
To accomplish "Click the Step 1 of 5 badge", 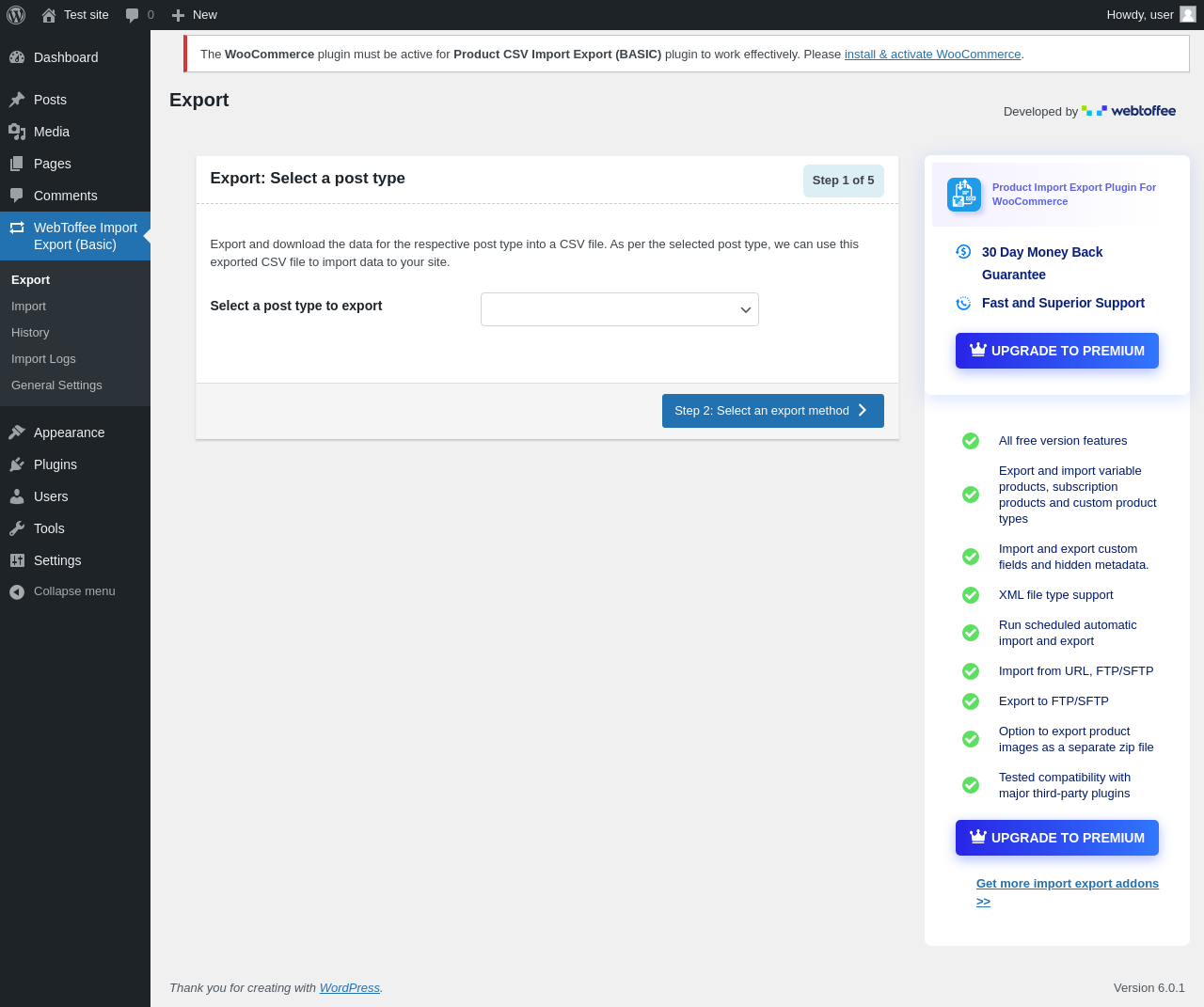I will coord(844,181).
